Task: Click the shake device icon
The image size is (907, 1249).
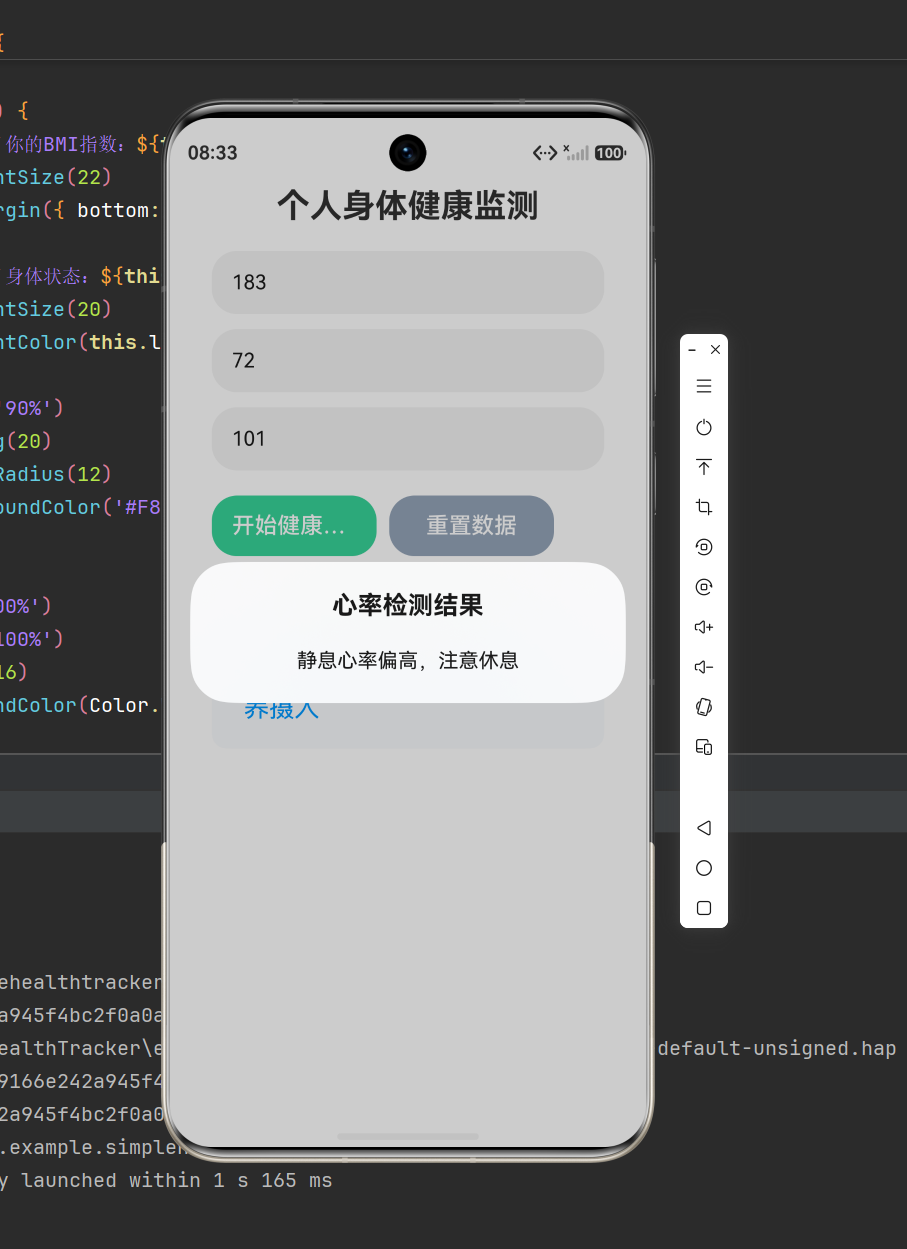Action: tap(704, 707)
